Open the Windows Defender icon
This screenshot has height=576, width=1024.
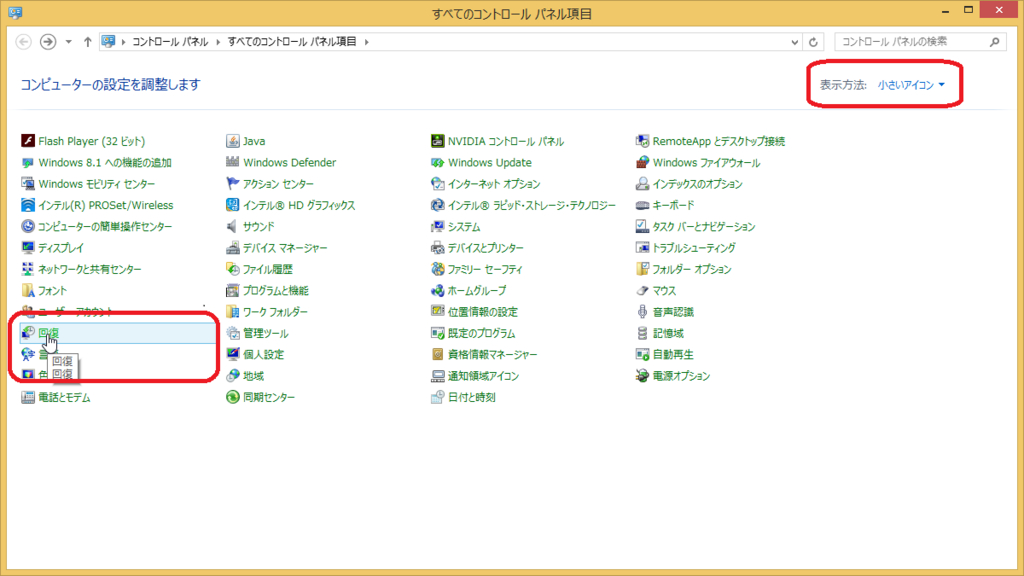pyautogui.click(x=232, y=163)
